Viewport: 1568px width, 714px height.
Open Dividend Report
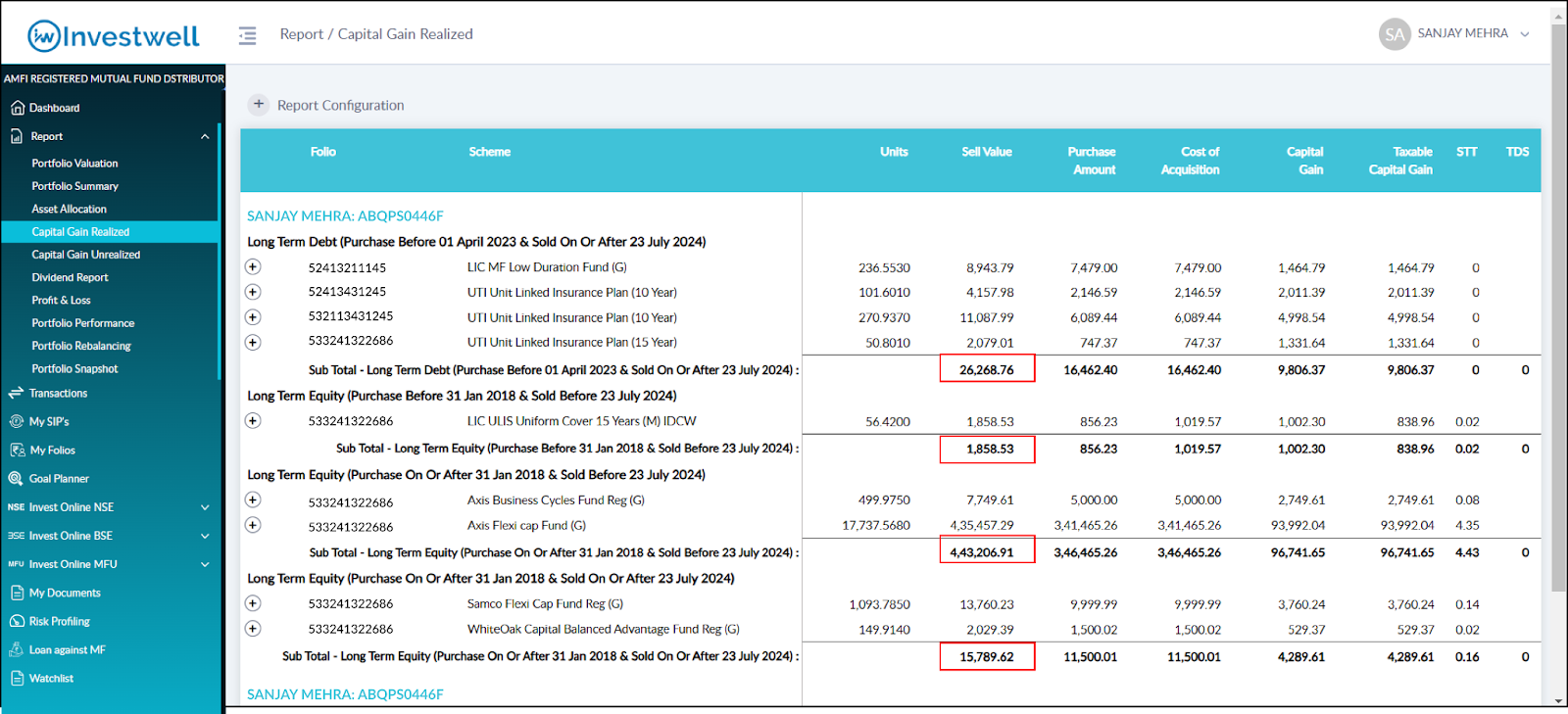click(x=70, y=277)
